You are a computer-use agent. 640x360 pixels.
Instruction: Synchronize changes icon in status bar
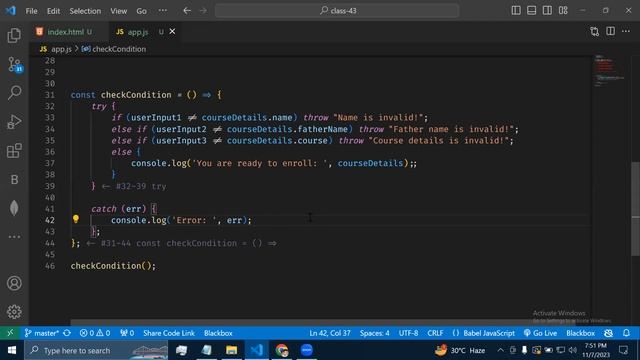point(67,333)
